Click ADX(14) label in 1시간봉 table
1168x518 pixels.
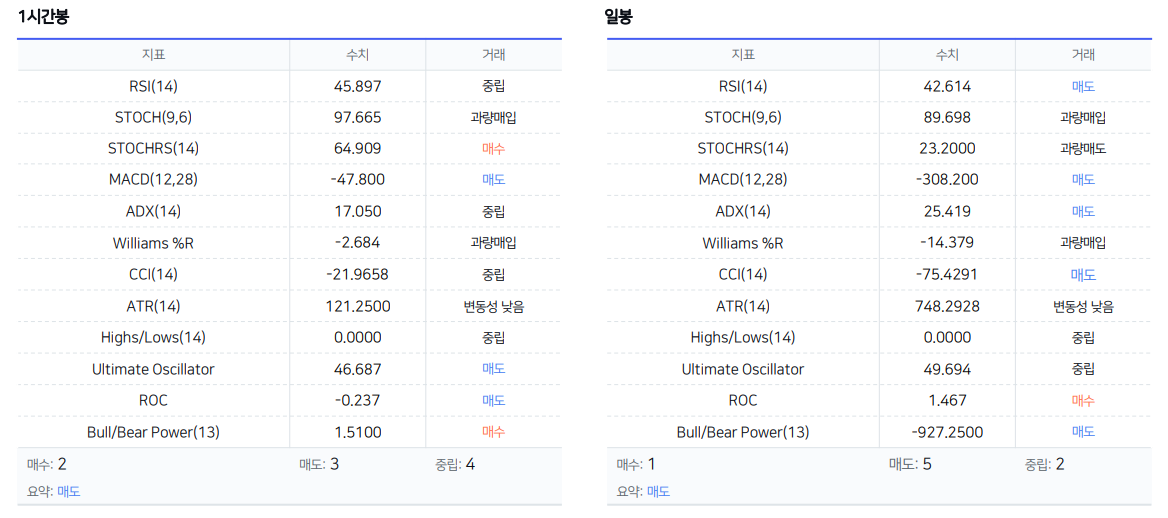(x=153, y=212)
